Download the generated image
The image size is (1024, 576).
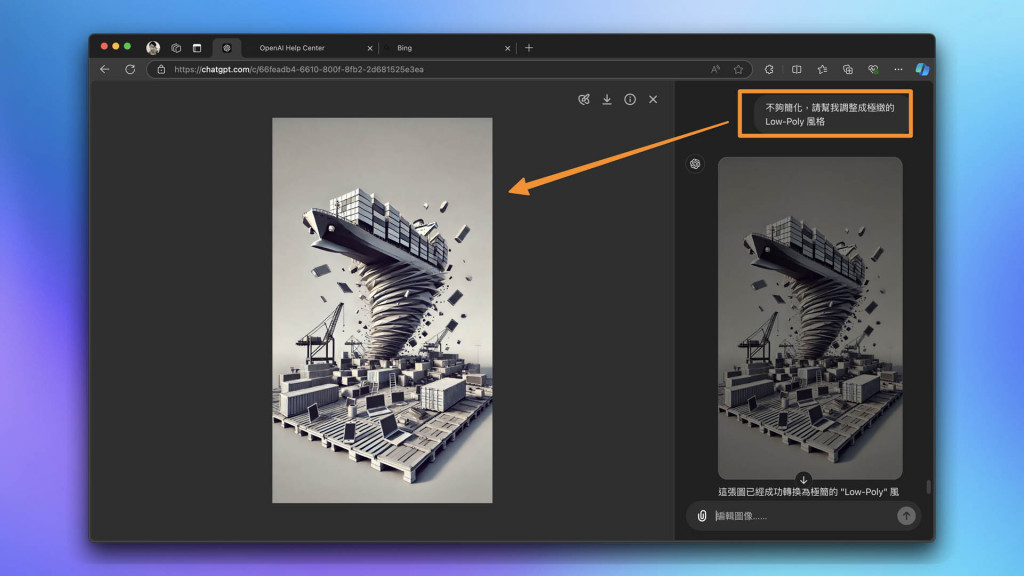tap(607, 99)
